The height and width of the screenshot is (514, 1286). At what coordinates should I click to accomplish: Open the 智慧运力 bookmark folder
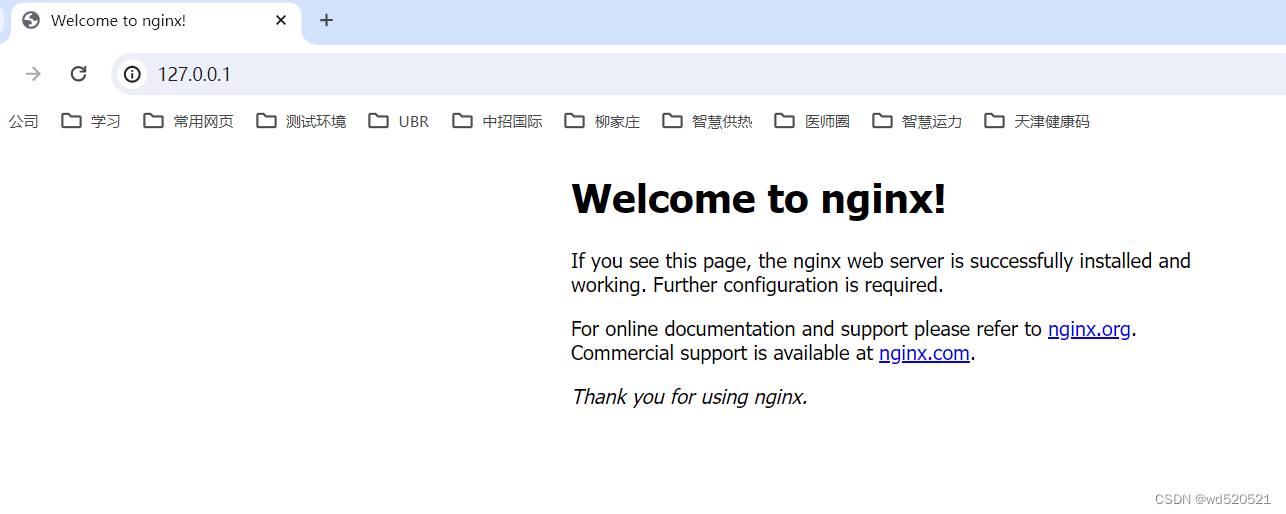[917, 121]
